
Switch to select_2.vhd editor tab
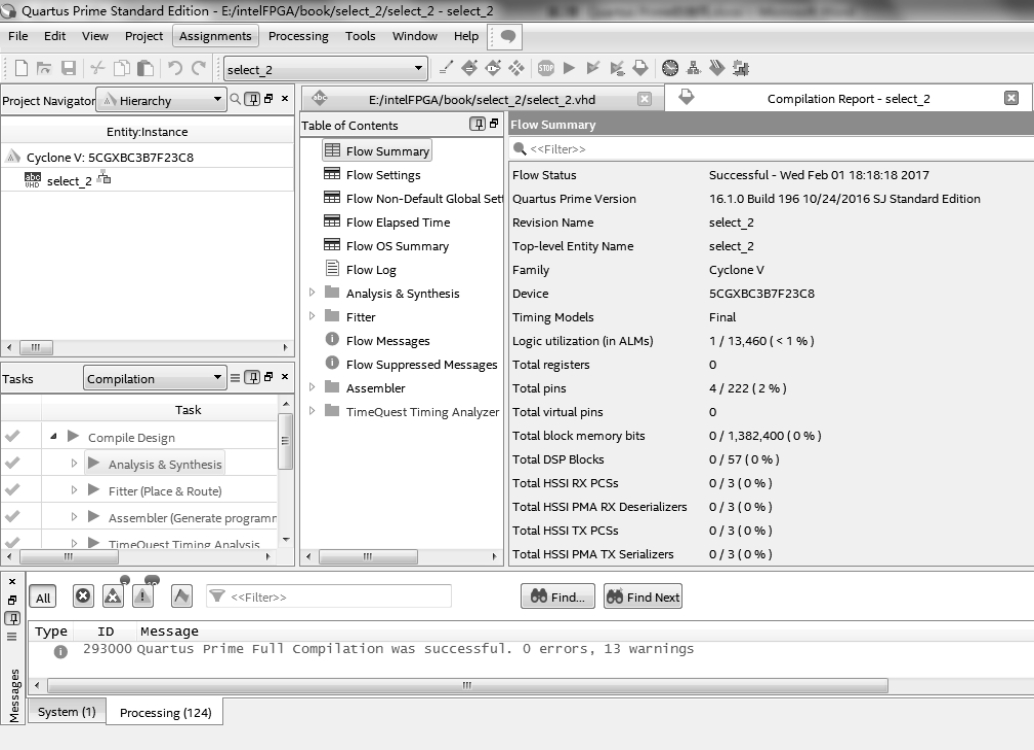coord(481,99)
